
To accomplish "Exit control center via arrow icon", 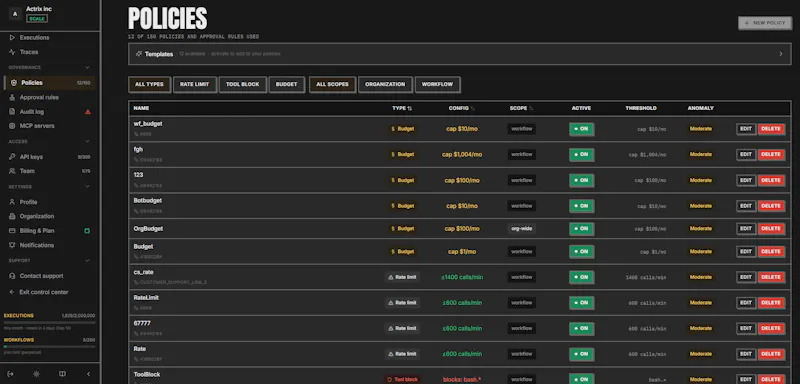I will click(12, 292).
